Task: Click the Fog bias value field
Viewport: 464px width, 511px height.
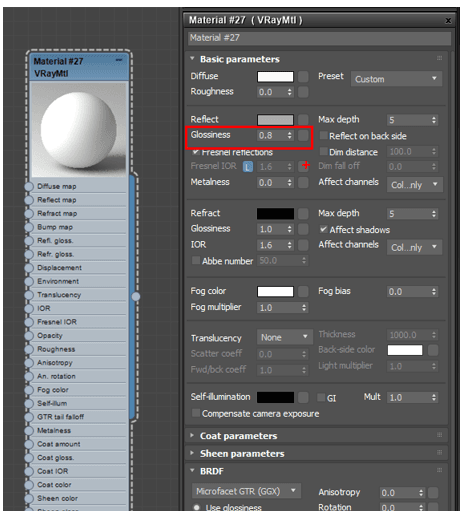Action: click(409, 292)
